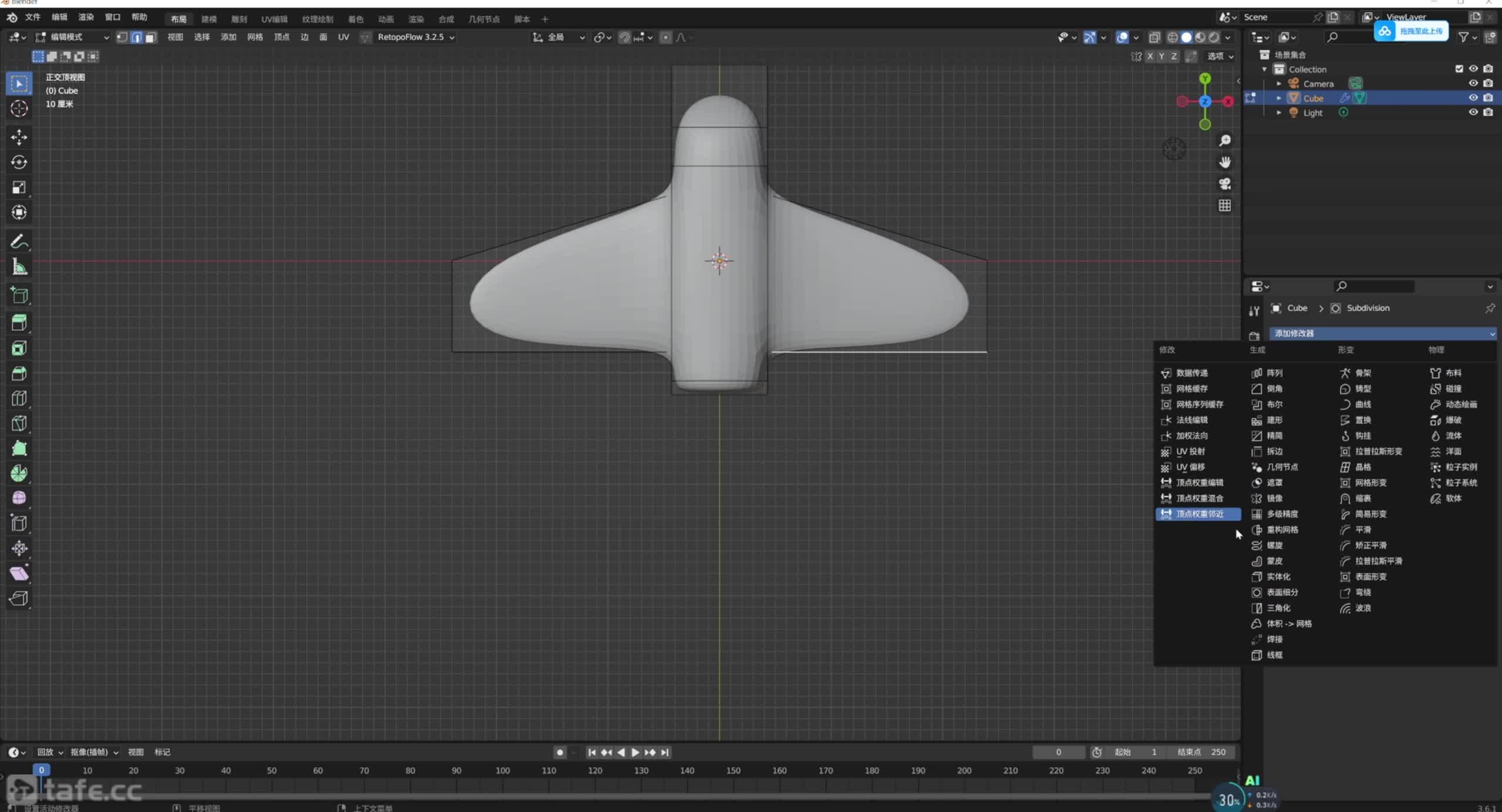Toggle X-ray view button
This screenshot has width=1502, height=812.
click(1155, 38)
